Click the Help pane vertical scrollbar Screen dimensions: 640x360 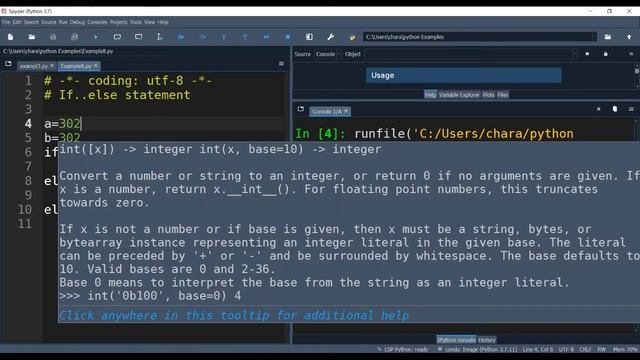point(637,76)
